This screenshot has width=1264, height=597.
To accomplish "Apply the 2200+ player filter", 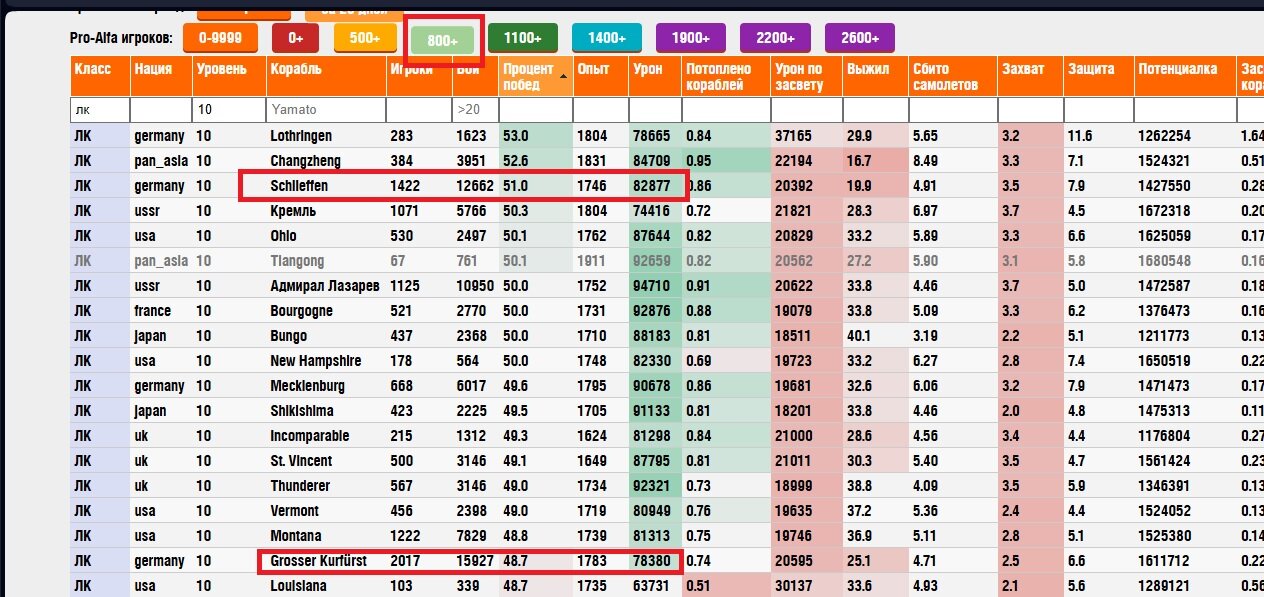I will (x=775, y=38).
